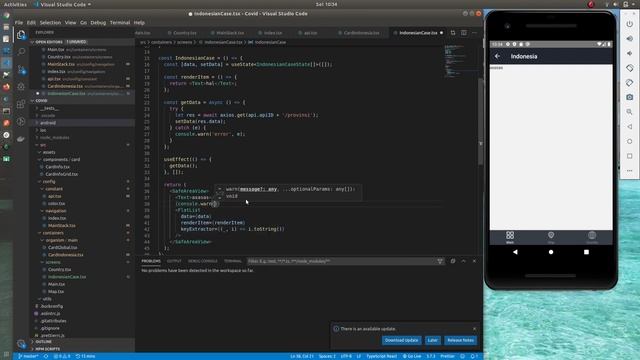Click the emulator sidebar Home circle
This screenshot has width=640, height=360.
(629, 141)
